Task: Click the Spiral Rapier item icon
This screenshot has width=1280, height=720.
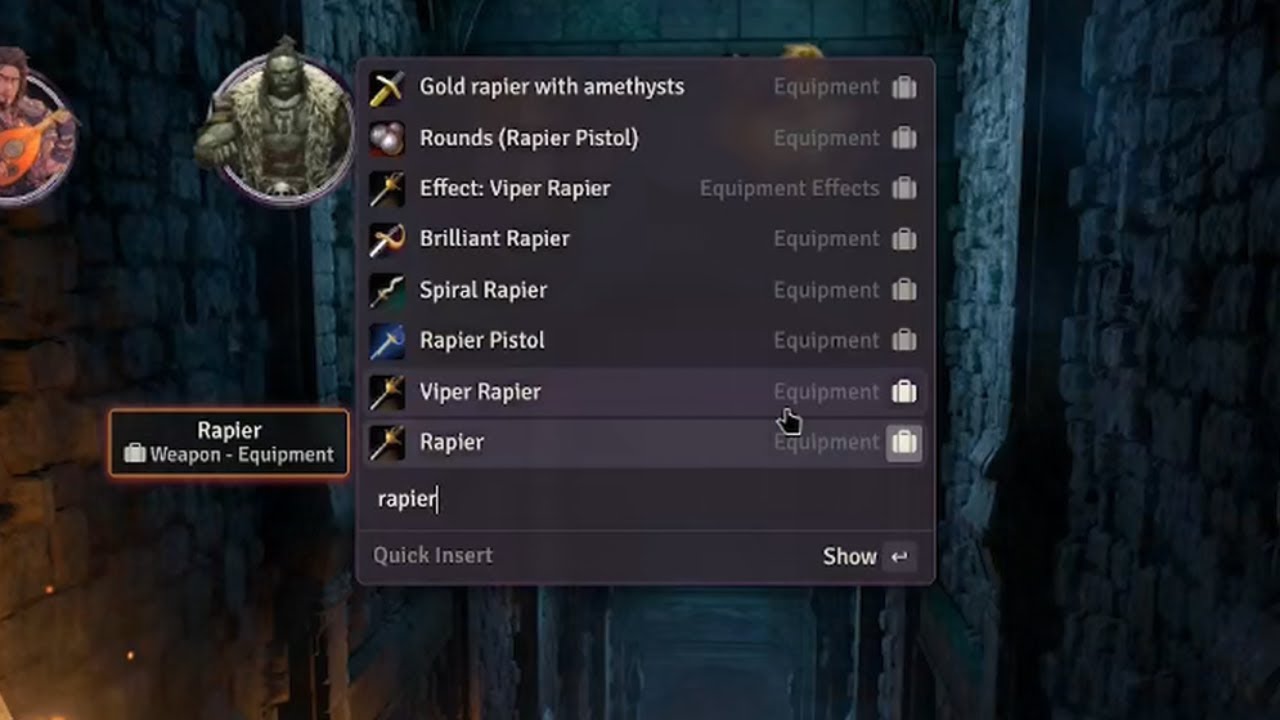Action: [x=386, y=290]
